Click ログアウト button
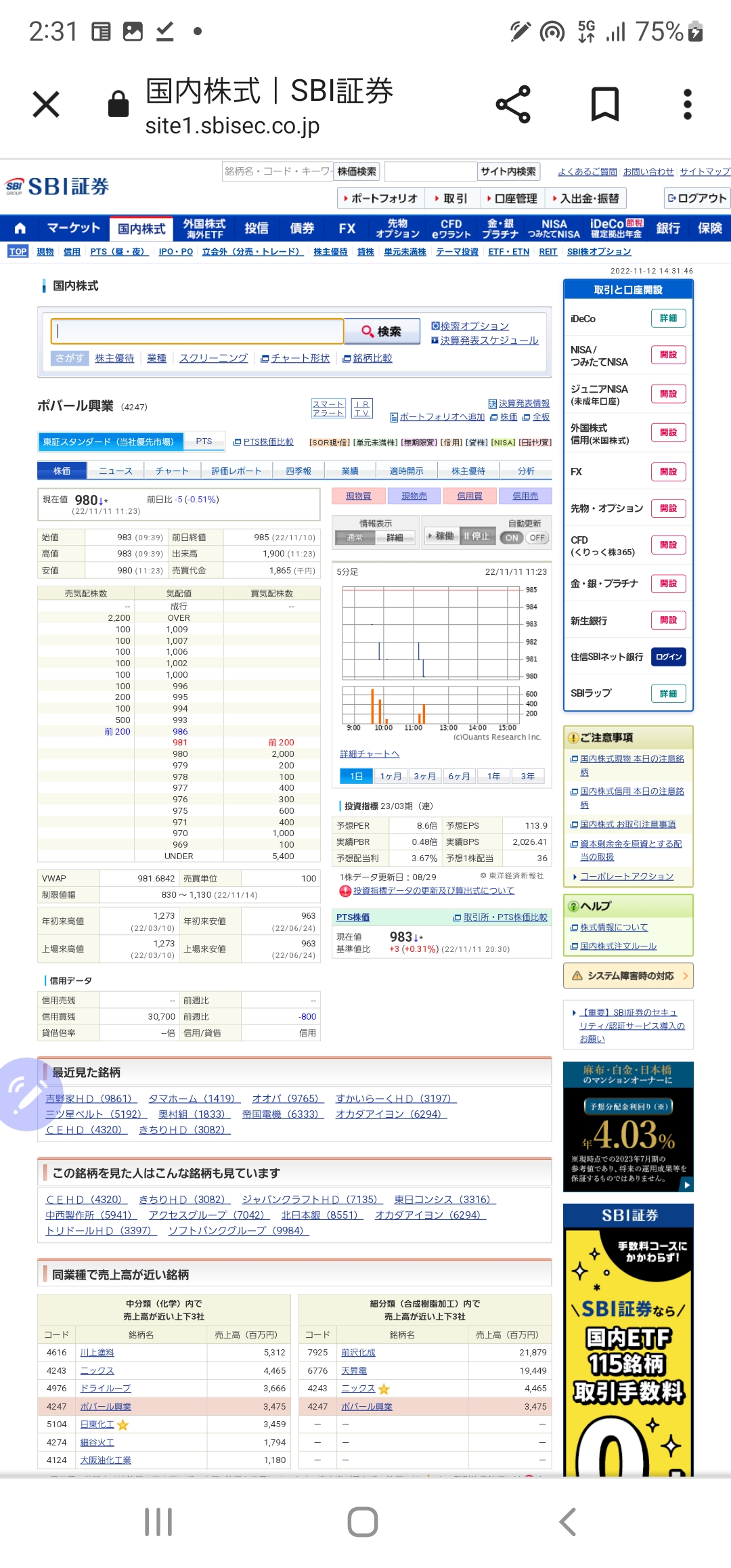731x1568 pixels. (x=697, y=198)
